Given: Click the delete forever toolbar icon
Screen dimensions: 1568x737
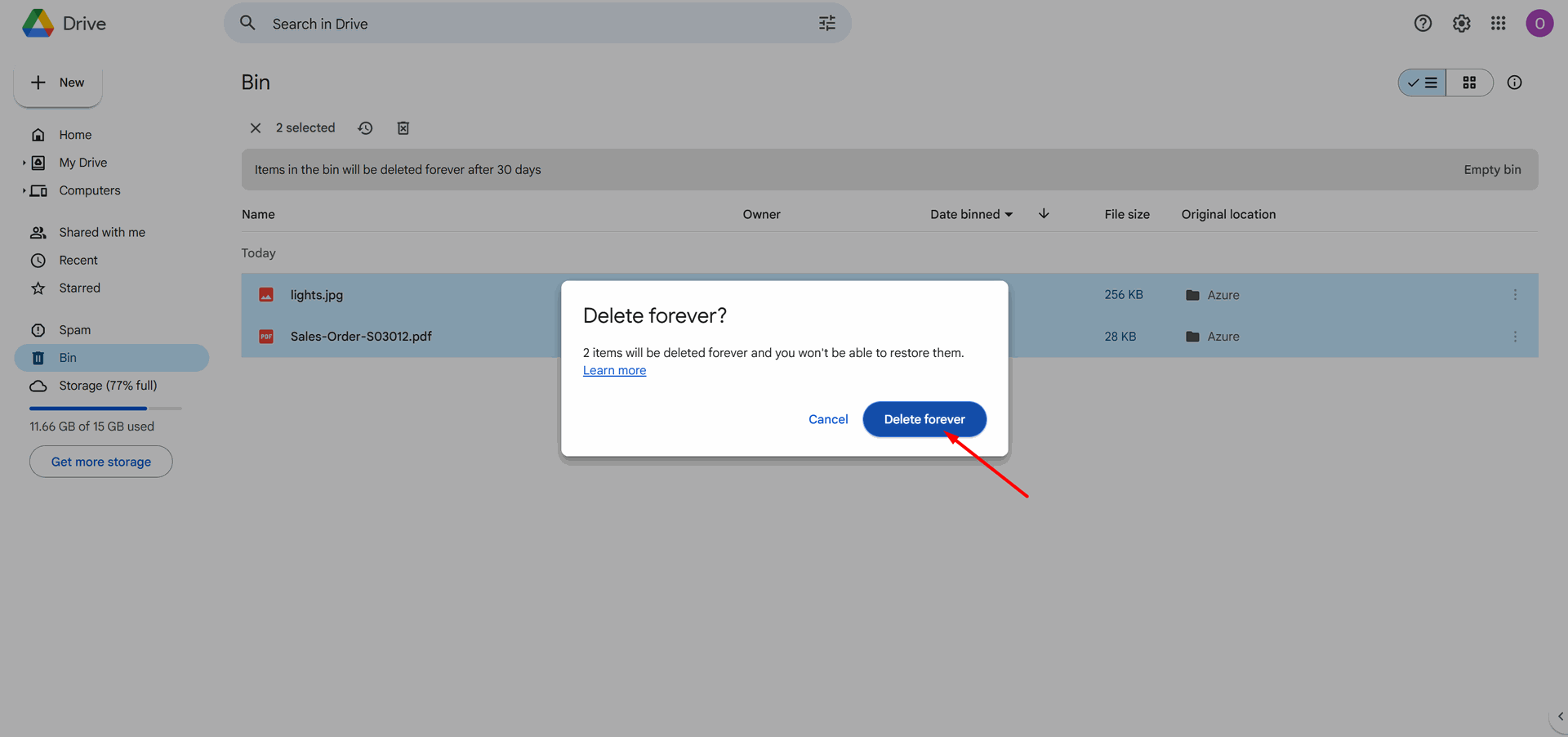Looking at the screenshot, I should coord(403,128).
